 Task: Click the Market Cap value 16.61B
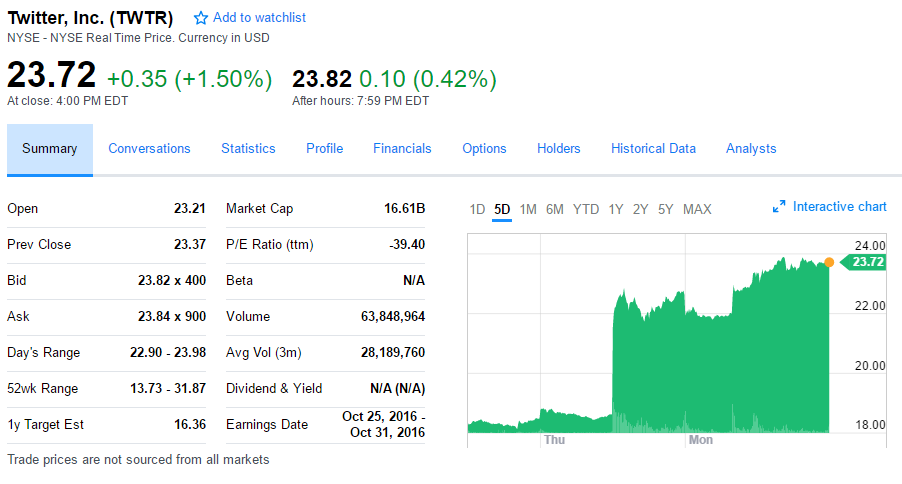404,208
